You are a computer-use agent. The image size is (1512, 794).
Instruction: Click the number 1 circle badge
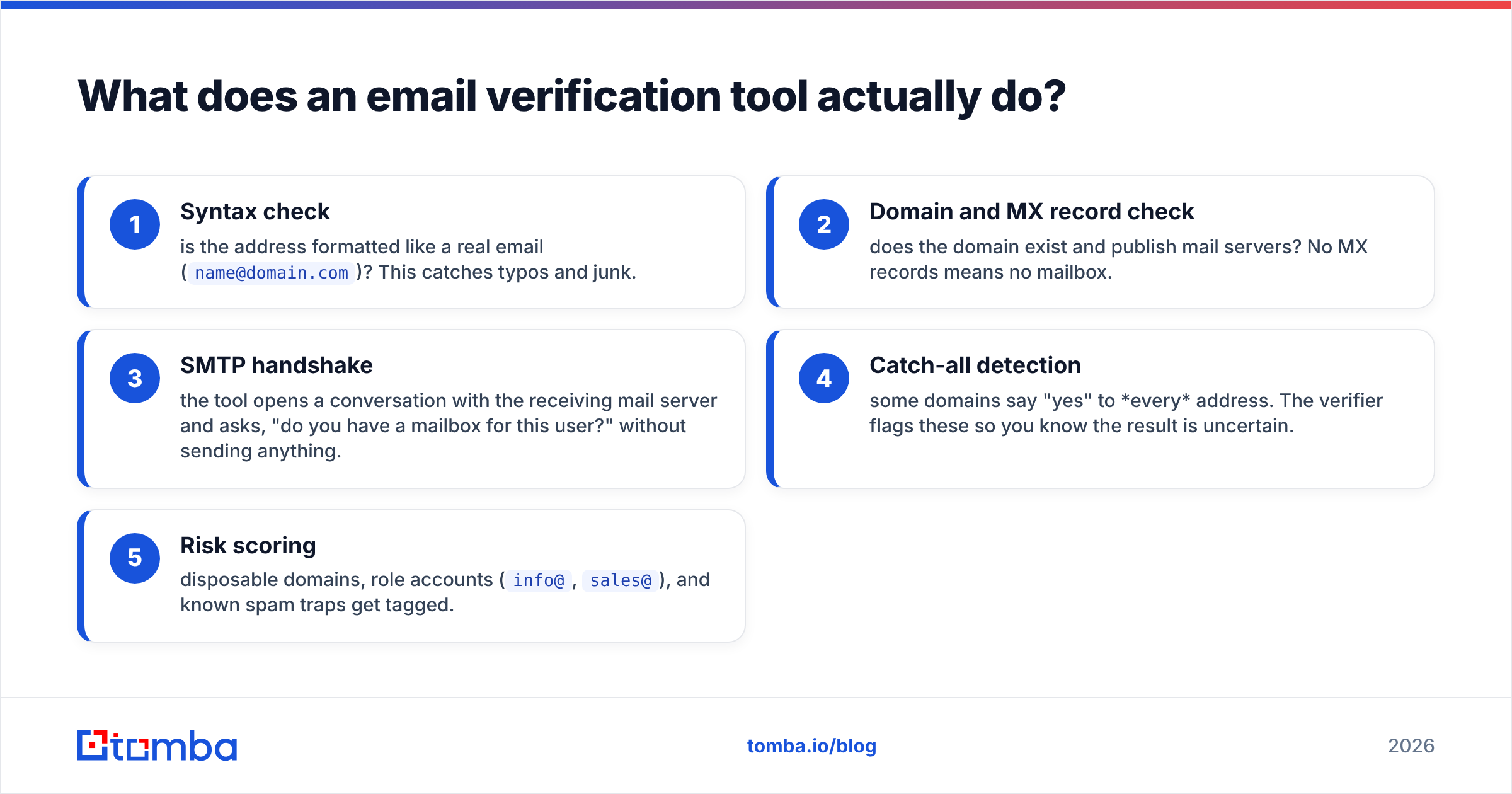tap(135, 224)
